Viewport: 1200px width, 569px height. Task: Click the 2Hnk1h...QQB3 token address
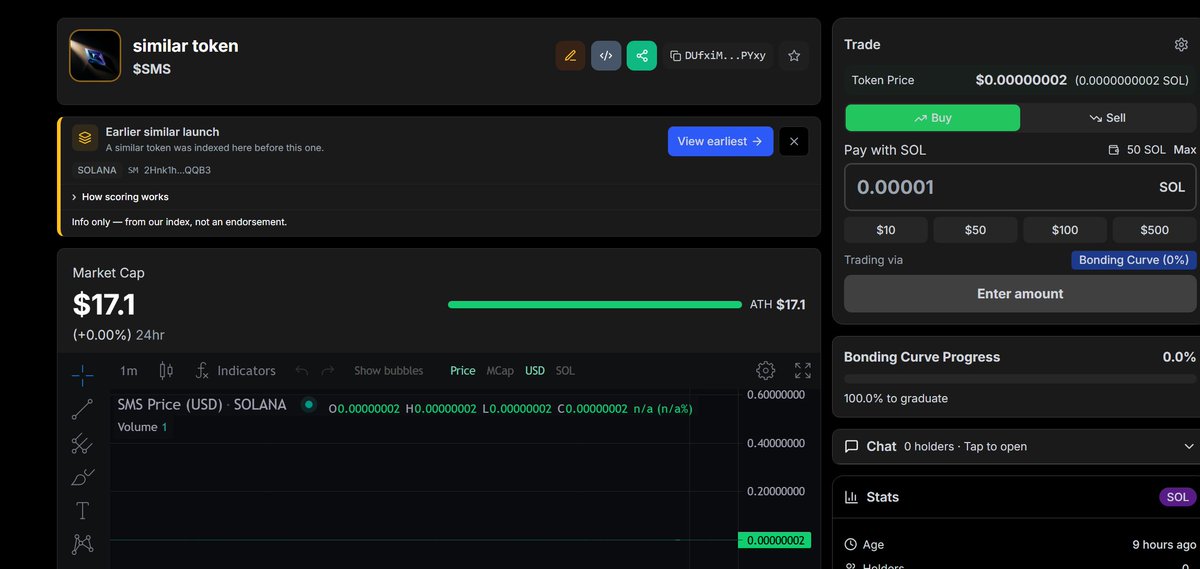[x=177, y=170]
